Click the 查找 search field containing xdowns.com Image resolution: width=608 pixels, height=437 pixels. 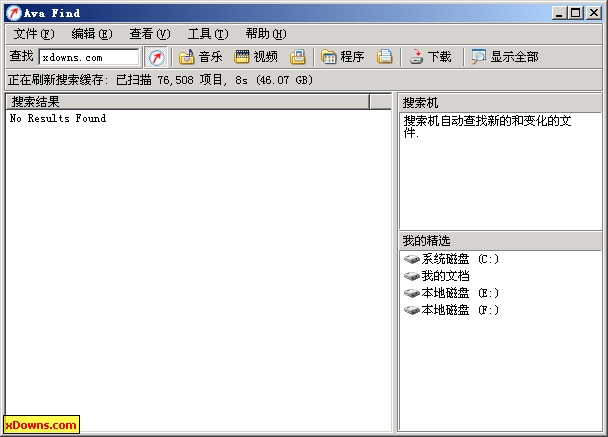coord(89,57)
